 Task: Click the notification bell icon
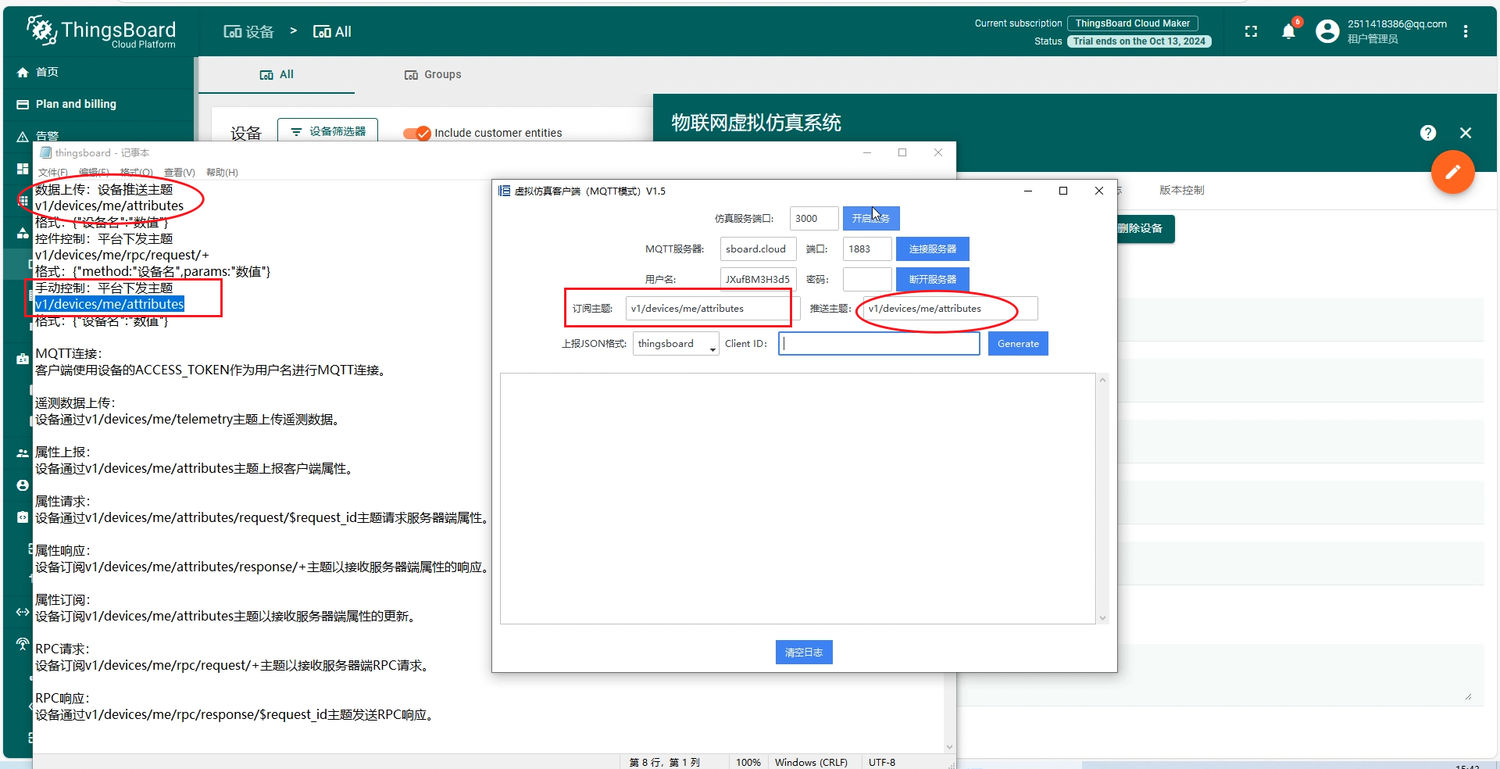click(x=1288, y=32)
